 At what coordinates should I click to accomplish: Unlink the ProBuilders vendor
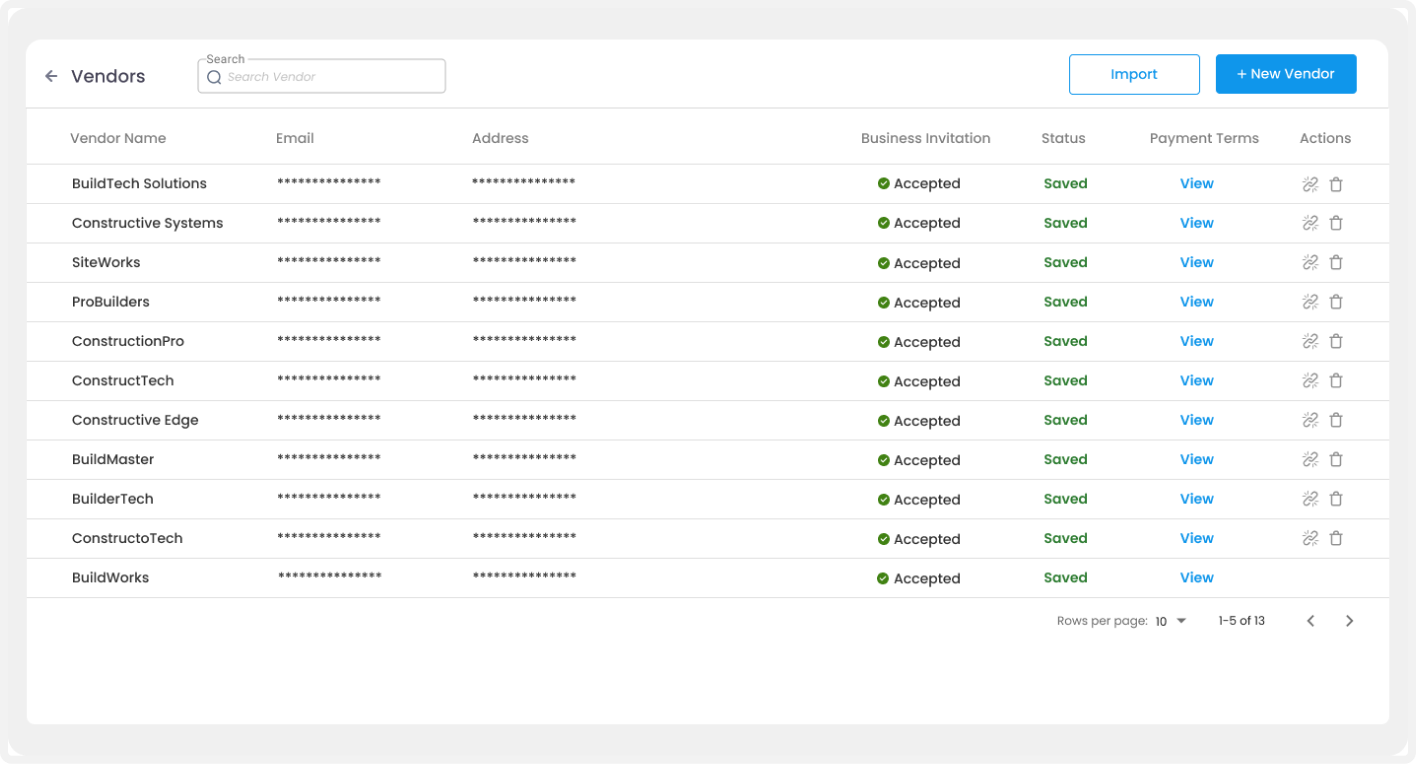pyautogui.click(x=1310, y=302)
